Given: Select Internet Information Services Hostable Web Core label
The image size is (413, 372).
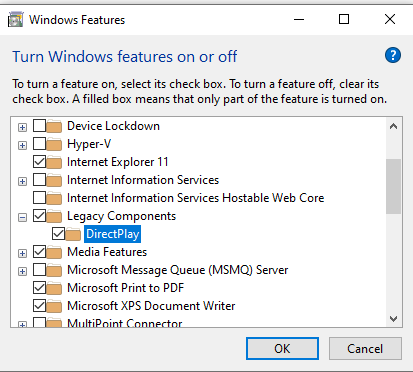Looking at the screenshot, I should tap(196, 198).
